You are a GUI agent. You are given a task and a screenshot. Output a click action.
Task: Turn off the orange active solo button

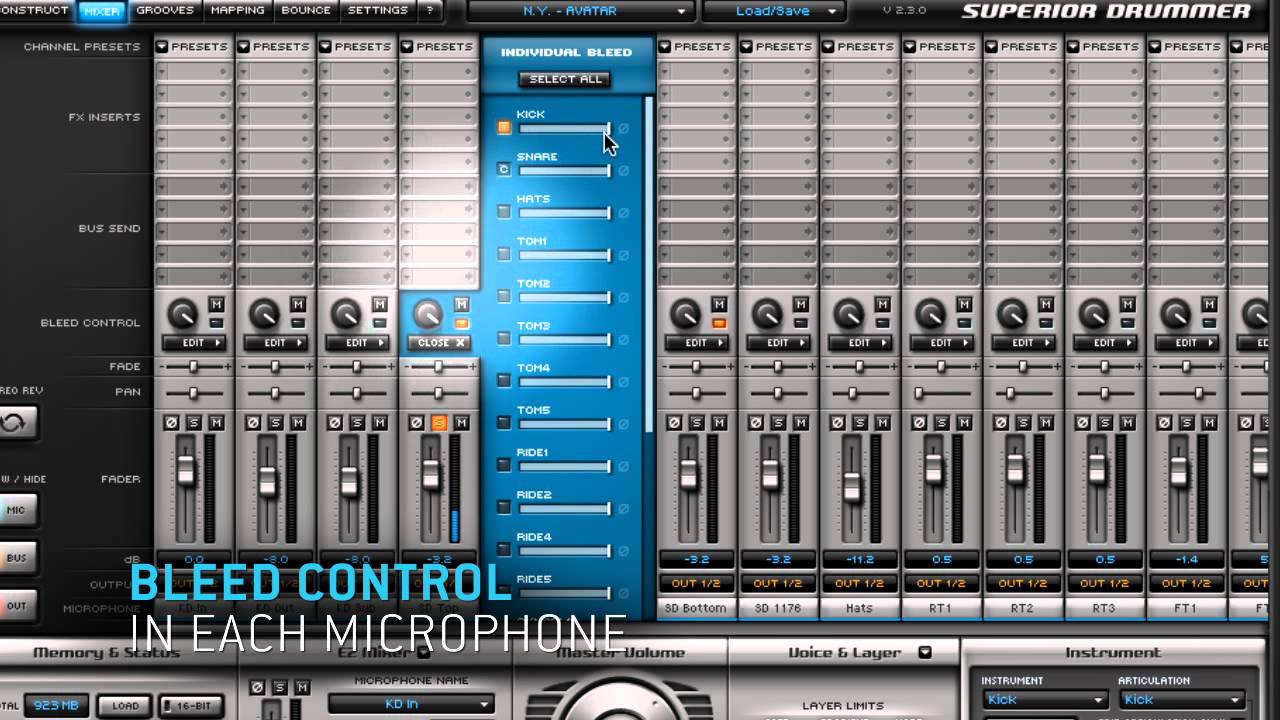[x=438, y=423]
